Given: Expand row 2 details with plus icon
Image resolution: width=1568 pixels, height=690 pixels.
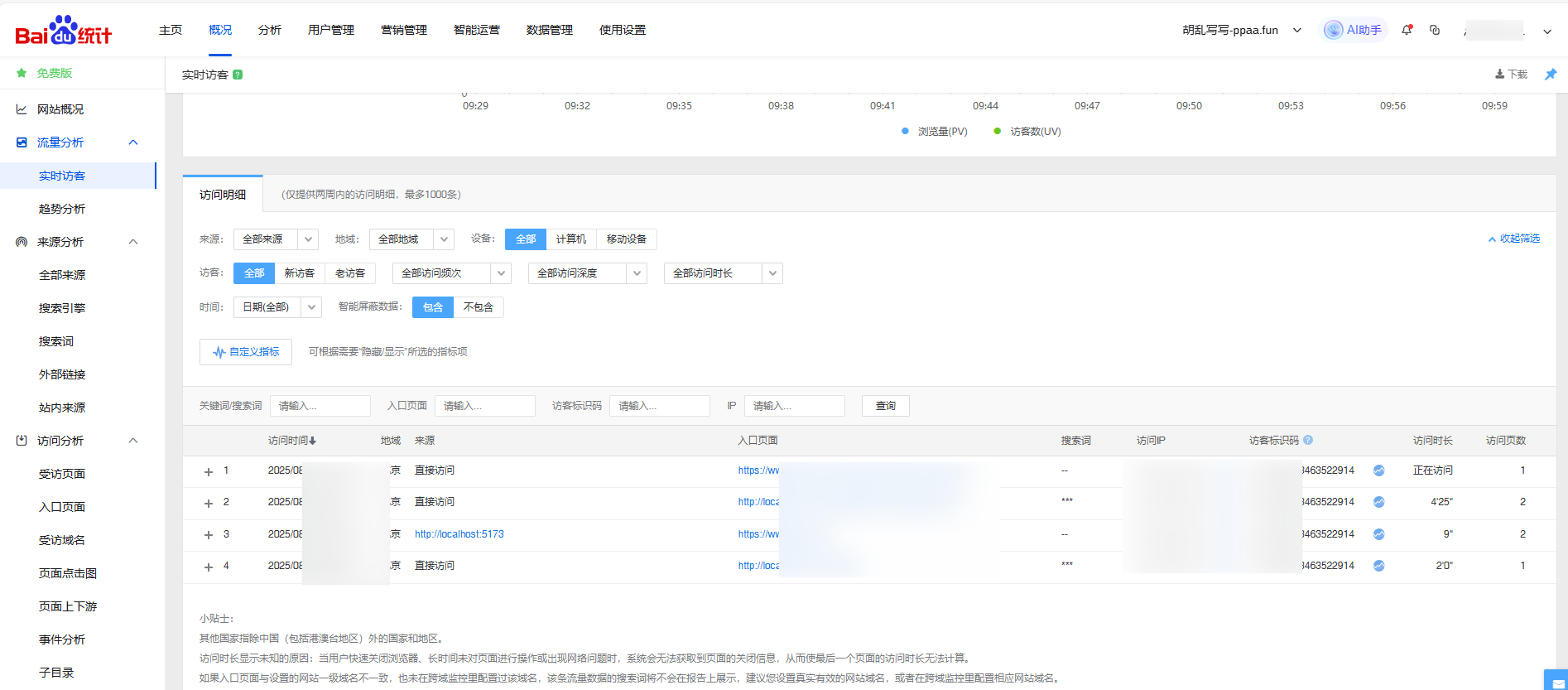Looking at the screenshot, I should tap(209, 503).
